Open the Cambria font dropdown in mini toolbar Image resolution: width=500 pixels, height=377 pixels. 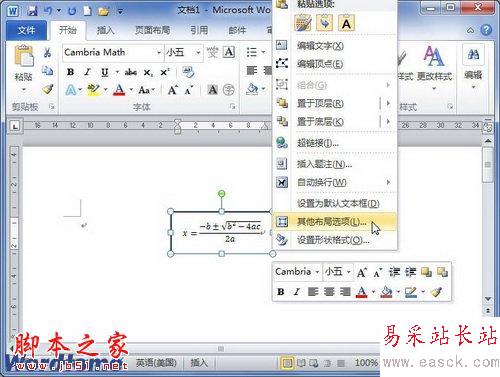click(317, 272)
